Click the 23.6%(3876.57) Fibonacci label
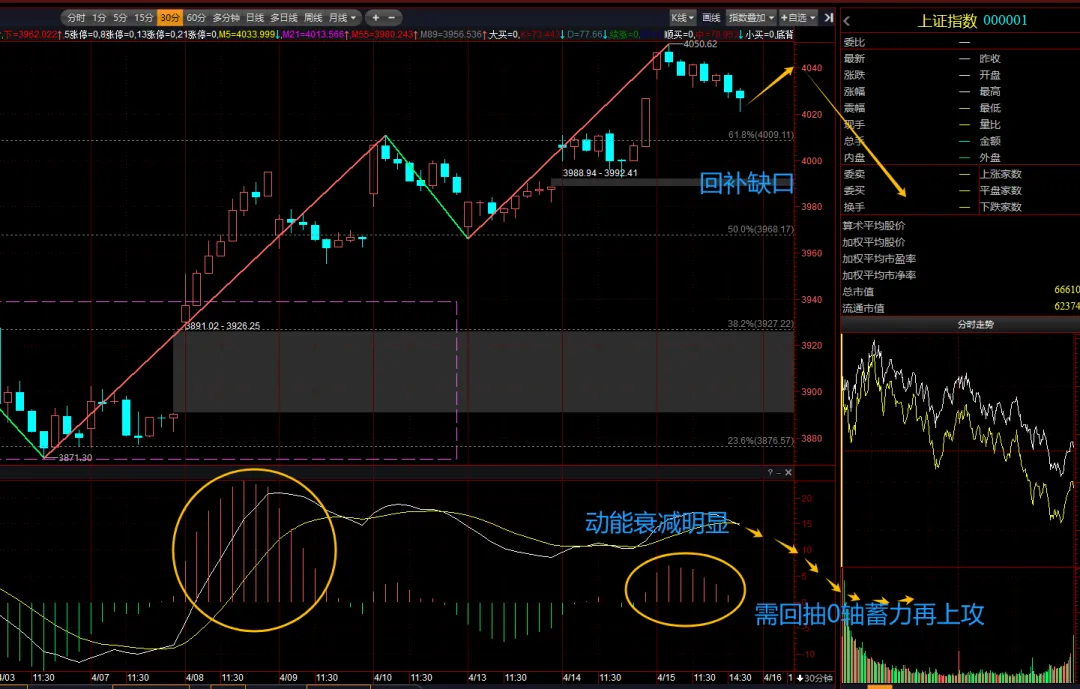Viewport: 1080px width, 689px height. coord(761,441)
